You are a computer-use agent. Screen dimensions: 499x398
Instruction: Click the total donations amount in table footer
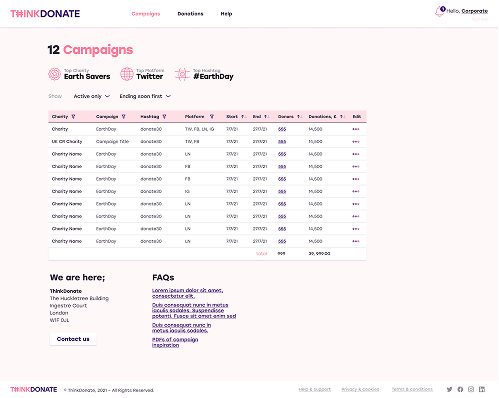point(319,254)
